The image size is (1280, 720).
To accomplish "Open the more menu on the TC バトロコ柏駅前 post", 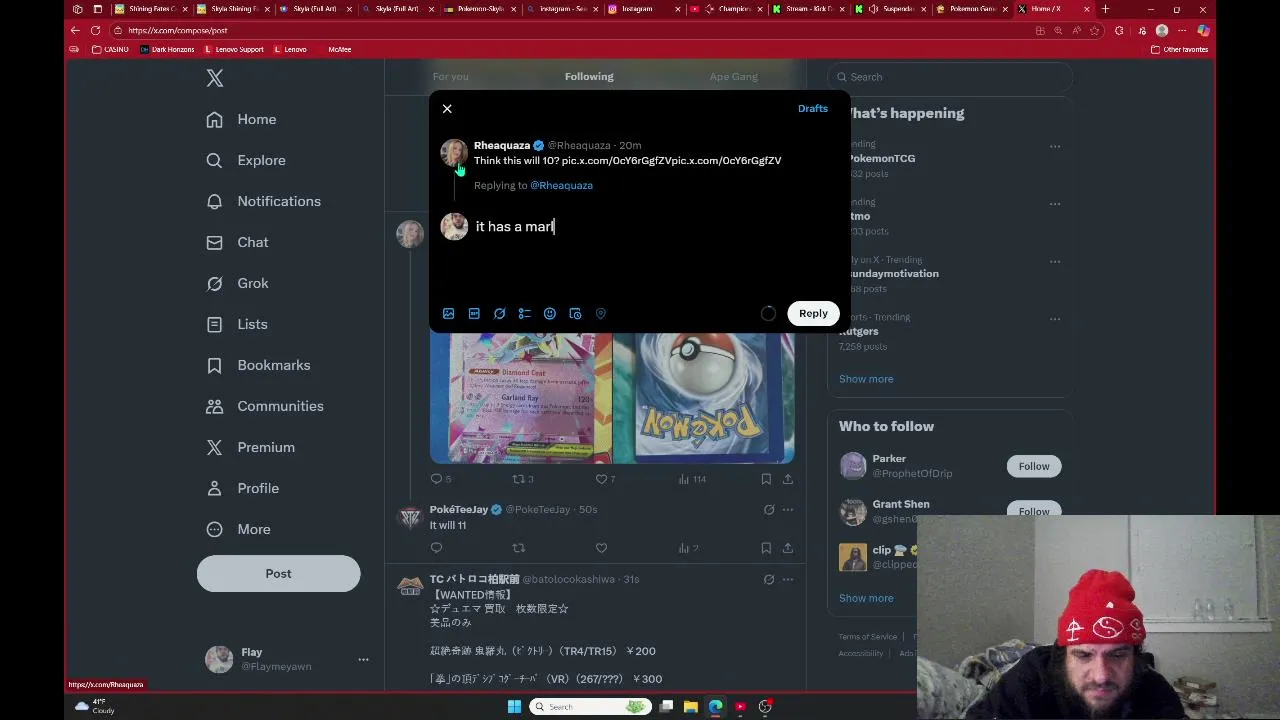I will tap(788, 579).
